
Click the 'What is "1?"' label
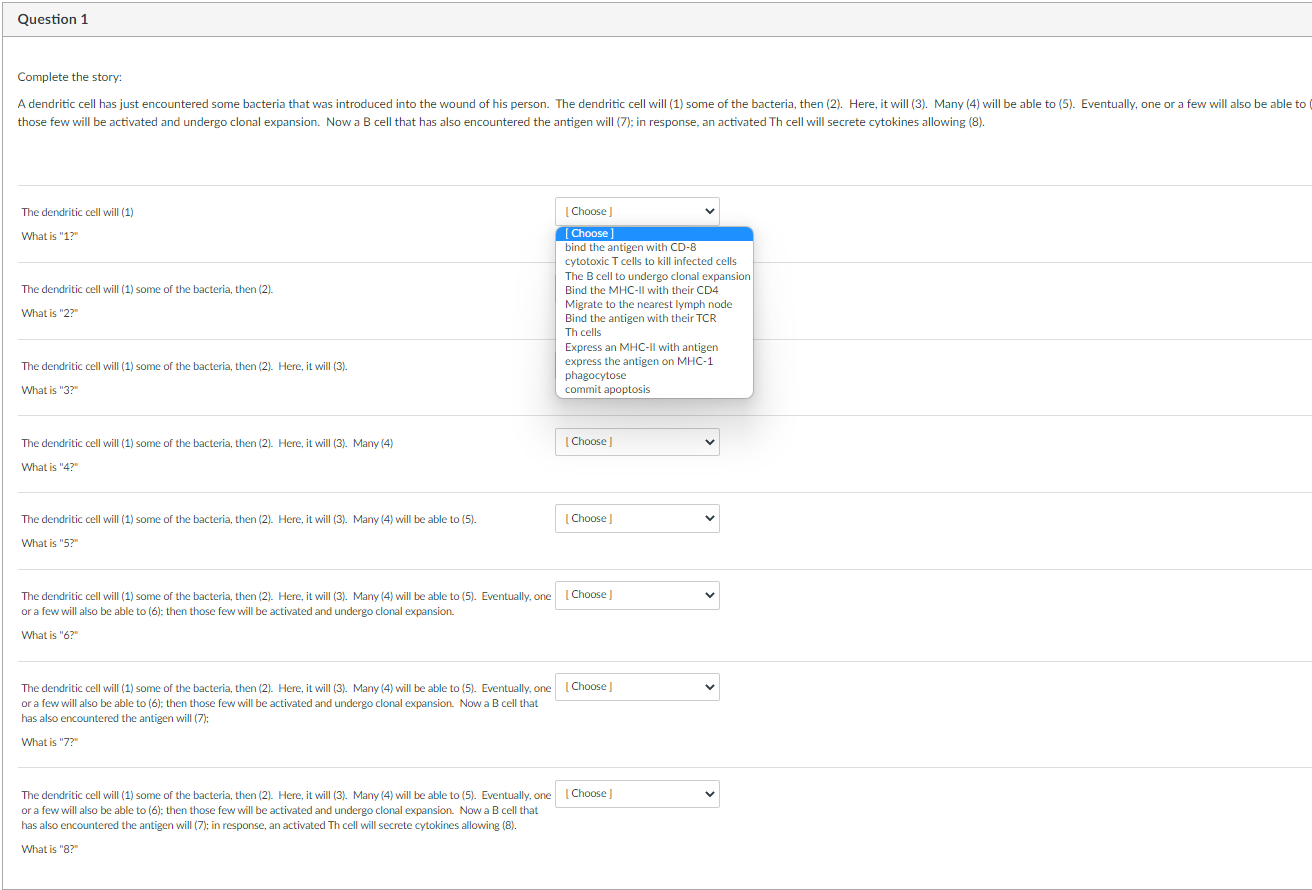click(x=50, y=236)
